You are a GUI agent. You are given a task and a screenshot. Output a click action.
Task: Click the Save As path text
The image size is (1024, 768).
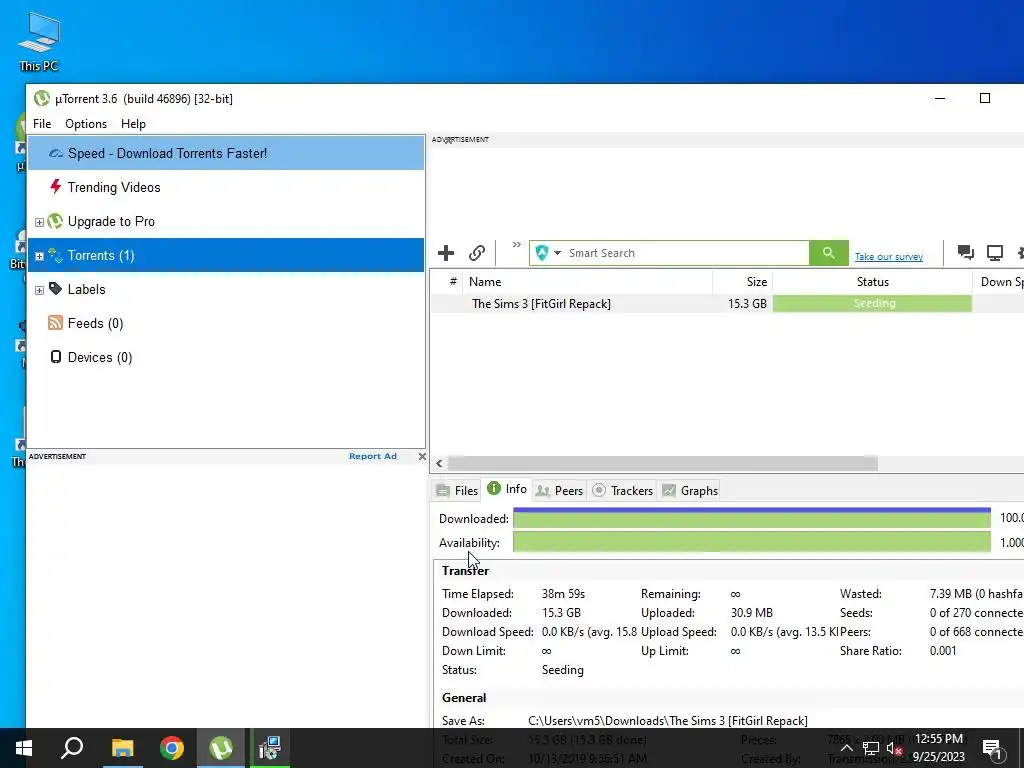(x=667, y=720)
